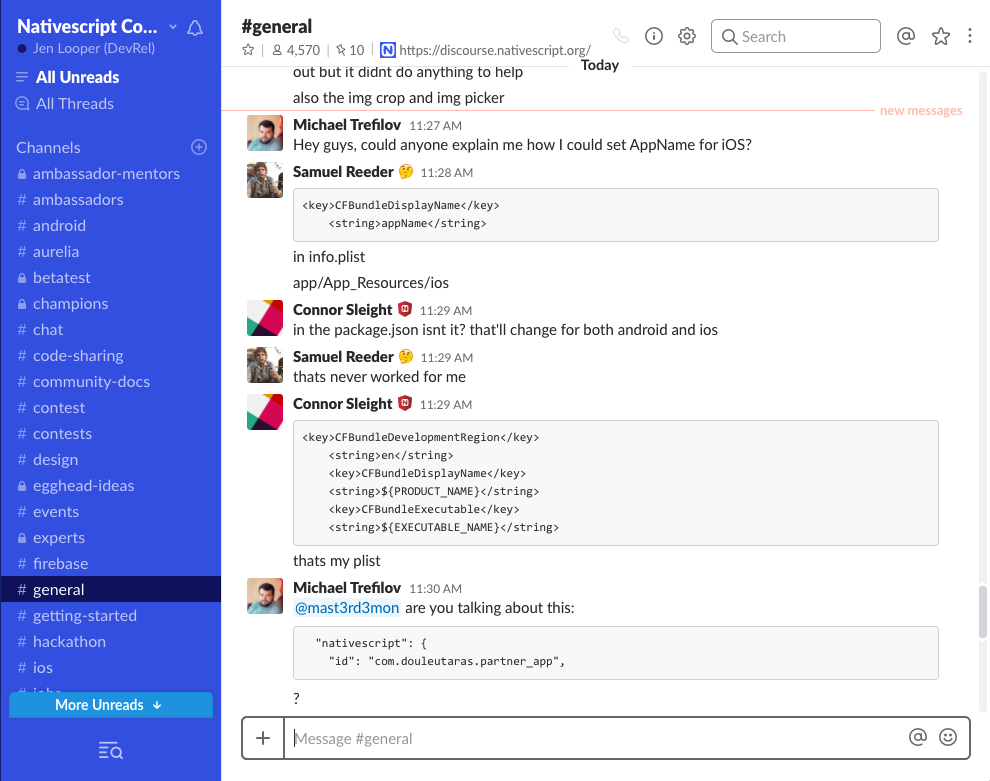
Task: Open the more options vertical dots menu
Action: point(970,36)
